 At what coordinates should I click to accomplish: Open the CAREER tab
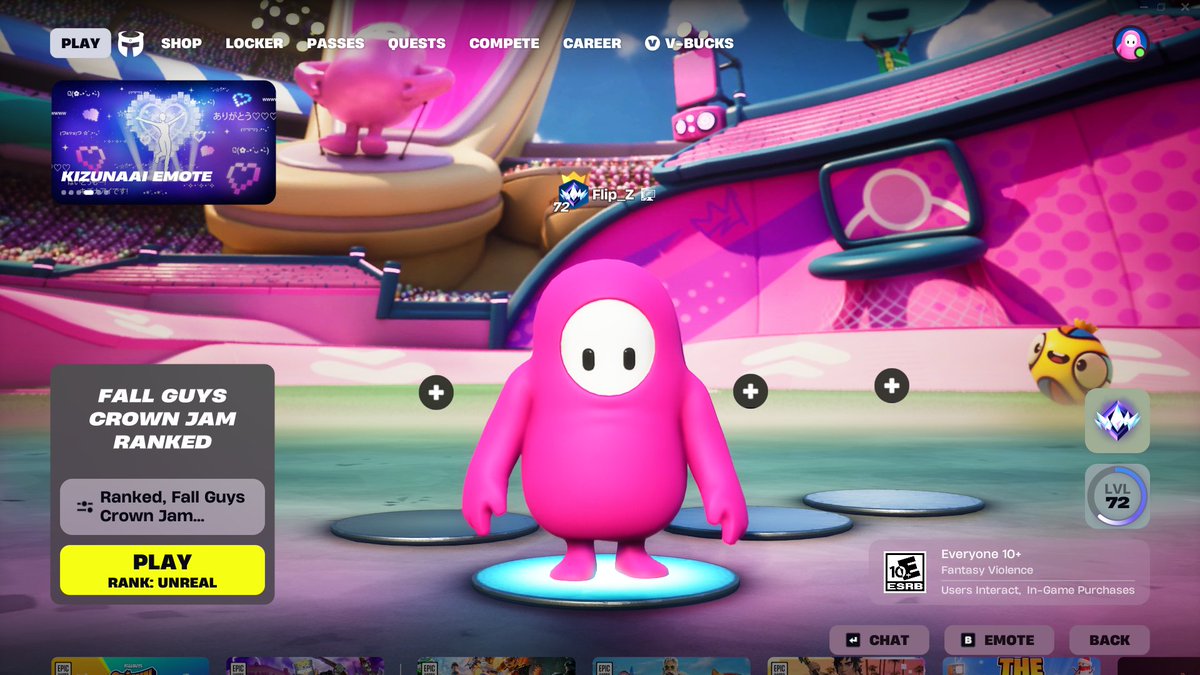click(x=592, y=43)
